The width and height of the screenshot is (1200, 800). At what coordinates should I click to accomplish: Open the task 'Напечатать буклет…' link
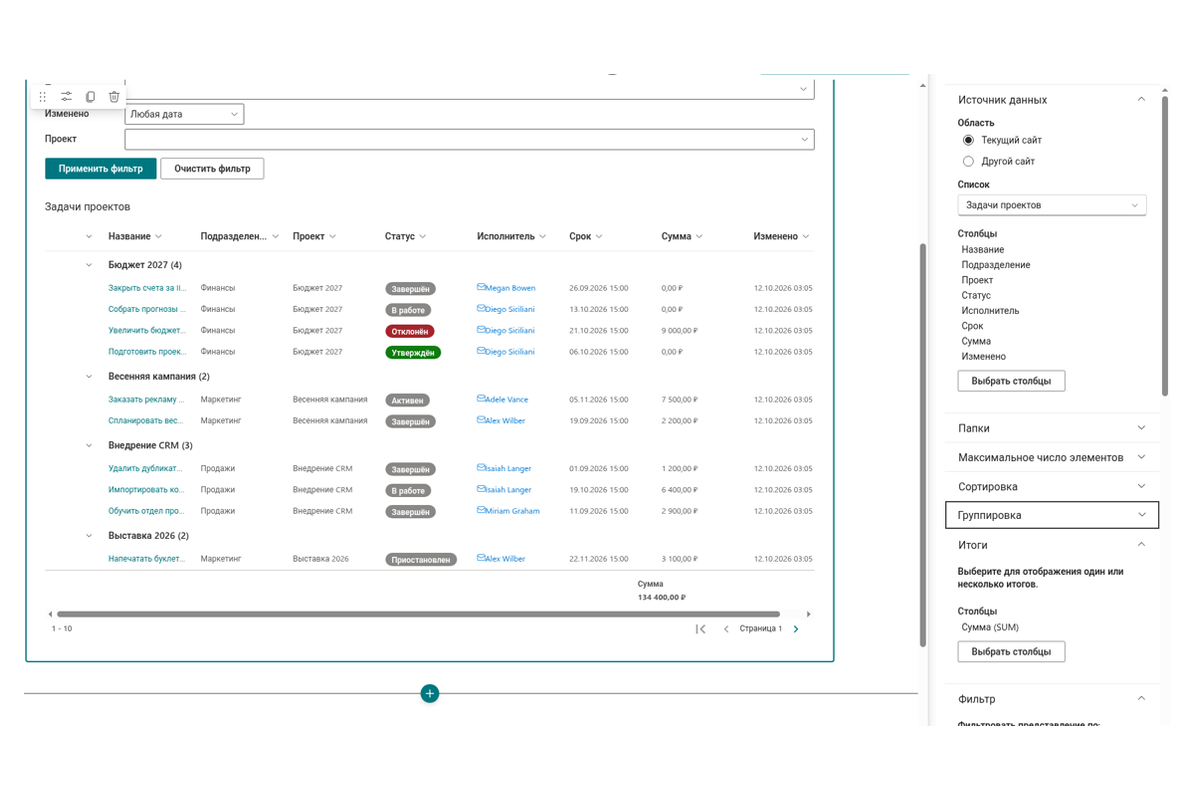pyautogui.click(x=146, y=559)
